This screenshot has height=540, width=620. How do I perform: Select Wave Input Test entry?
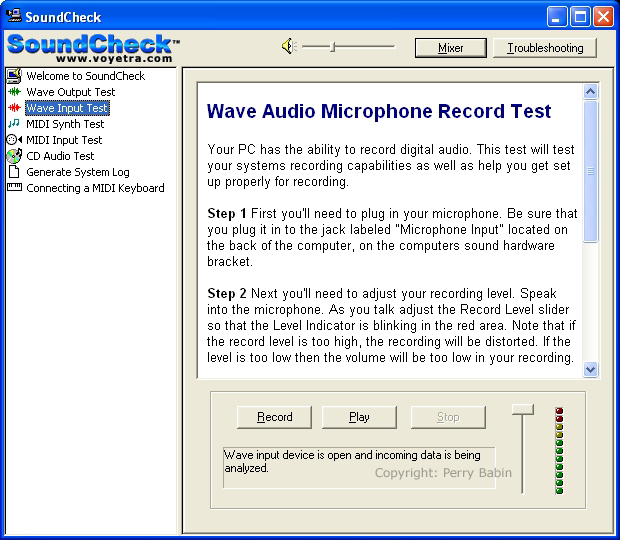click(67, 108)
